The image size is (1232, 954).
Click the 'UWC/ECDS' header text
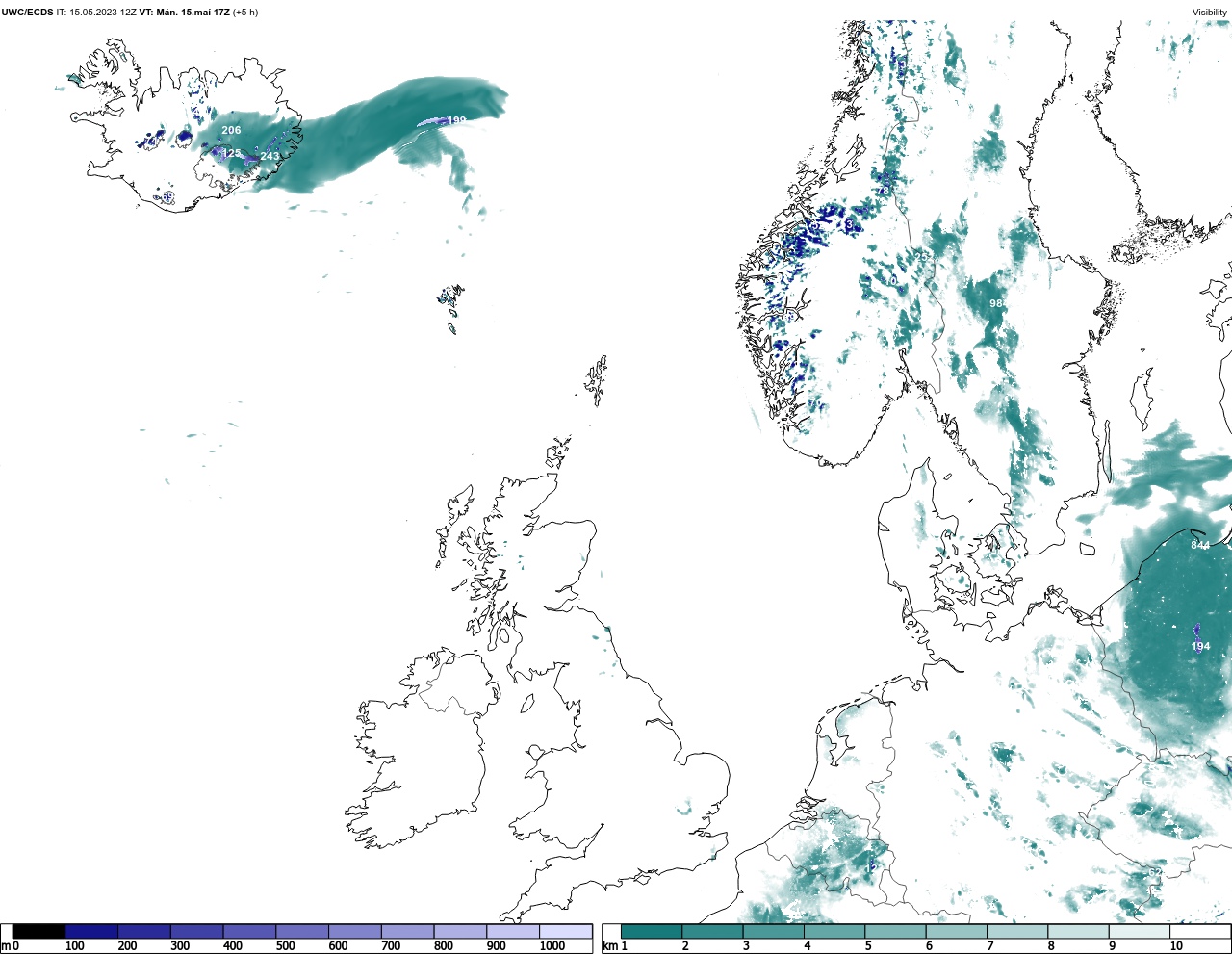[27, 13]
